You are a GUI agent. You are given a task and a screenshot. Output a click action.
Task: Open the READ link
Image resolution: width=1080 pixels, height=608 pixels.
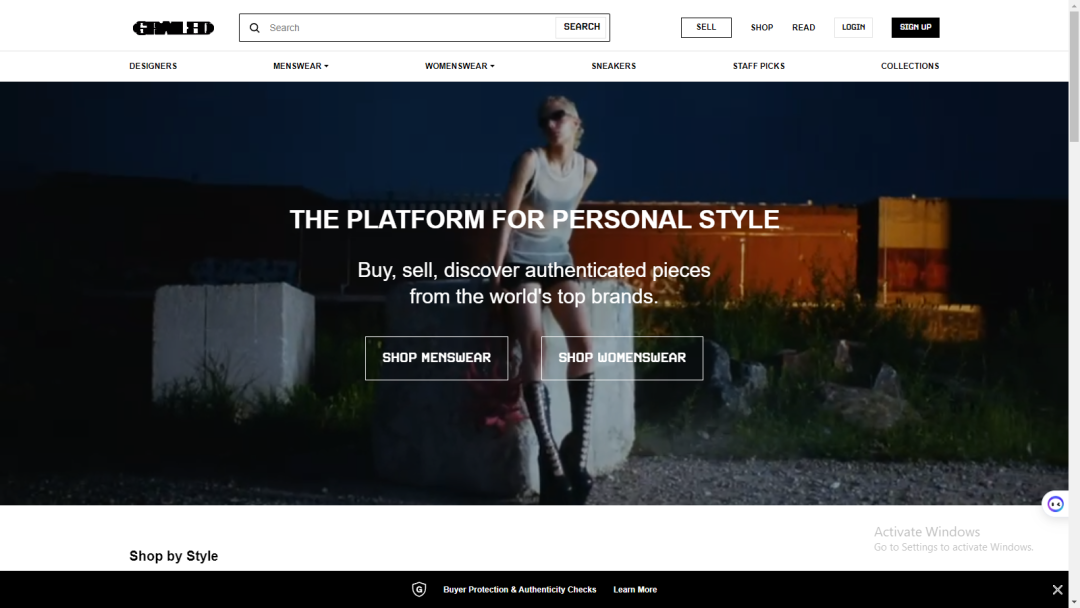803,28
